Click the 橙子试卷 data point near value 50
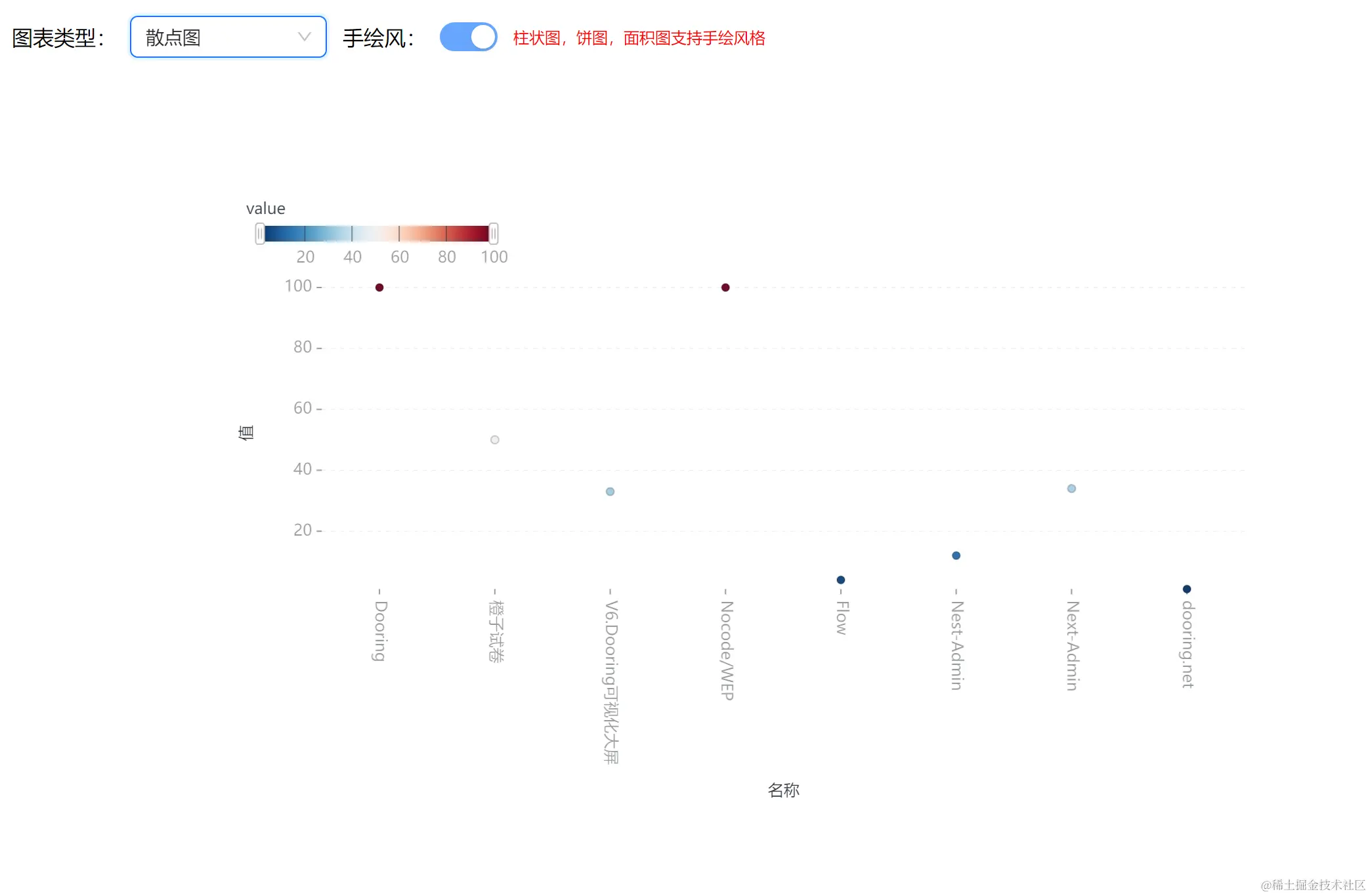 pyautogui.click(x=495, y=440)
